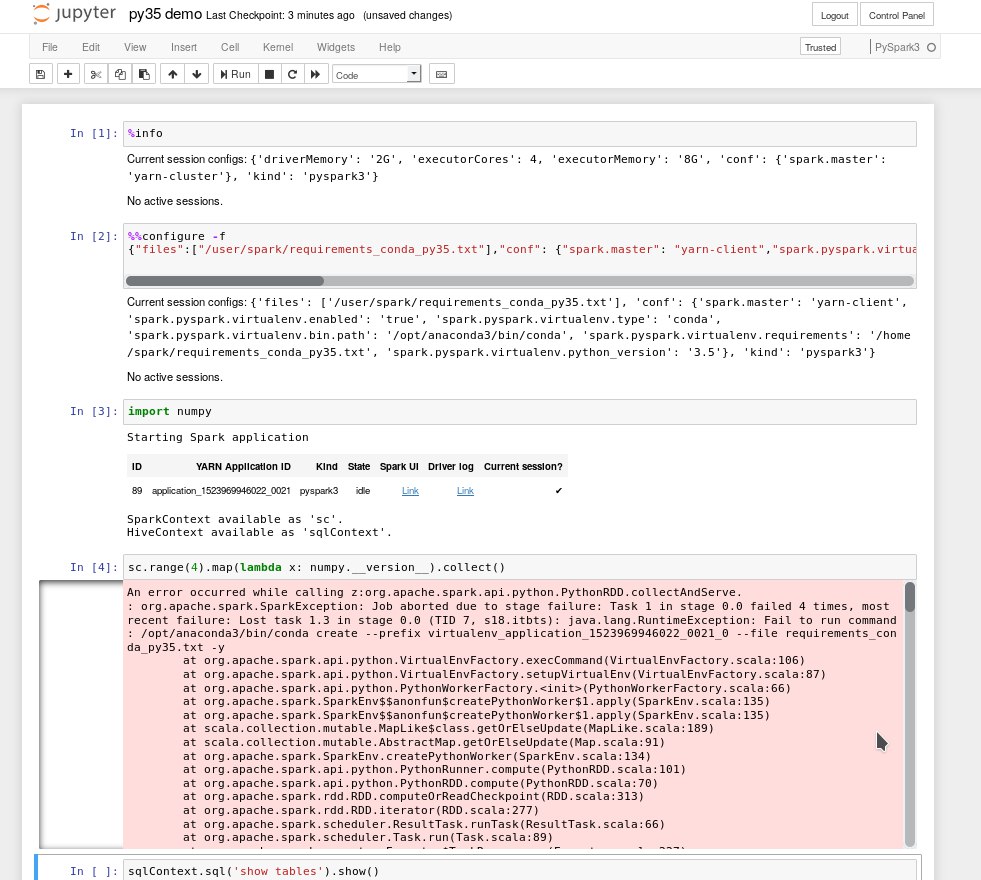The height and width of the screenshot is (880, 981).
Task: Open the Spark UI Link
Action: [x=410, y=491]
